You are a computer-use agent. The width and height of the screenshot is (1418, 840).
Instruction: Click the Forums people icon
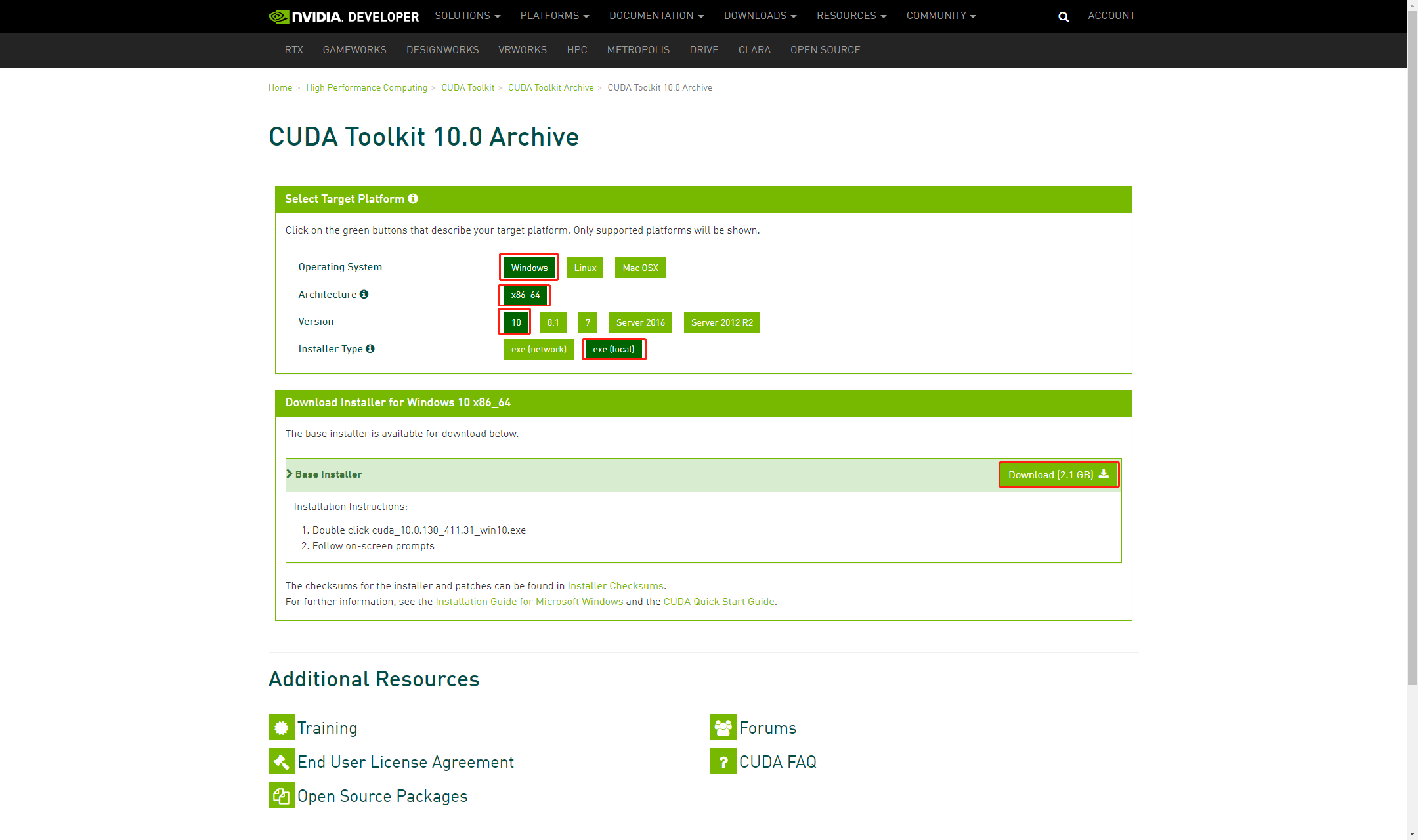click(x=723, y=727)
